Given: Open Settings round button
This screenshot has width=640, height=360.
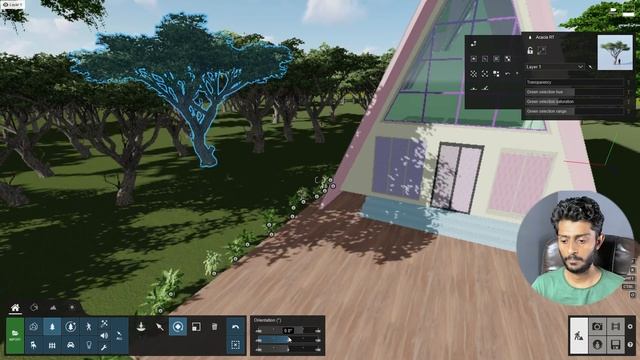Looking at the screenshot, I should click(x=630, y=327).
